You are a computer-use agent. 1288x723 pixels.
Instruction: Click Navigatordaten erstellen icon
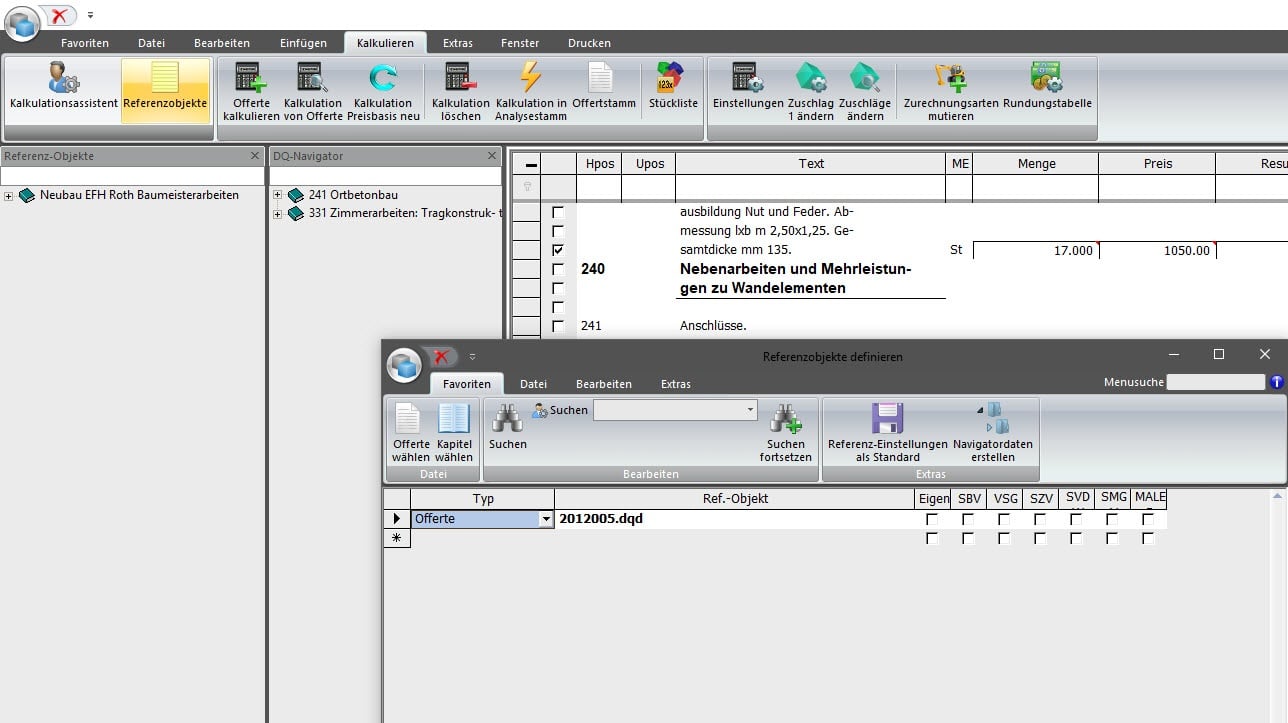pyautogui.click(x=992, y=432)
